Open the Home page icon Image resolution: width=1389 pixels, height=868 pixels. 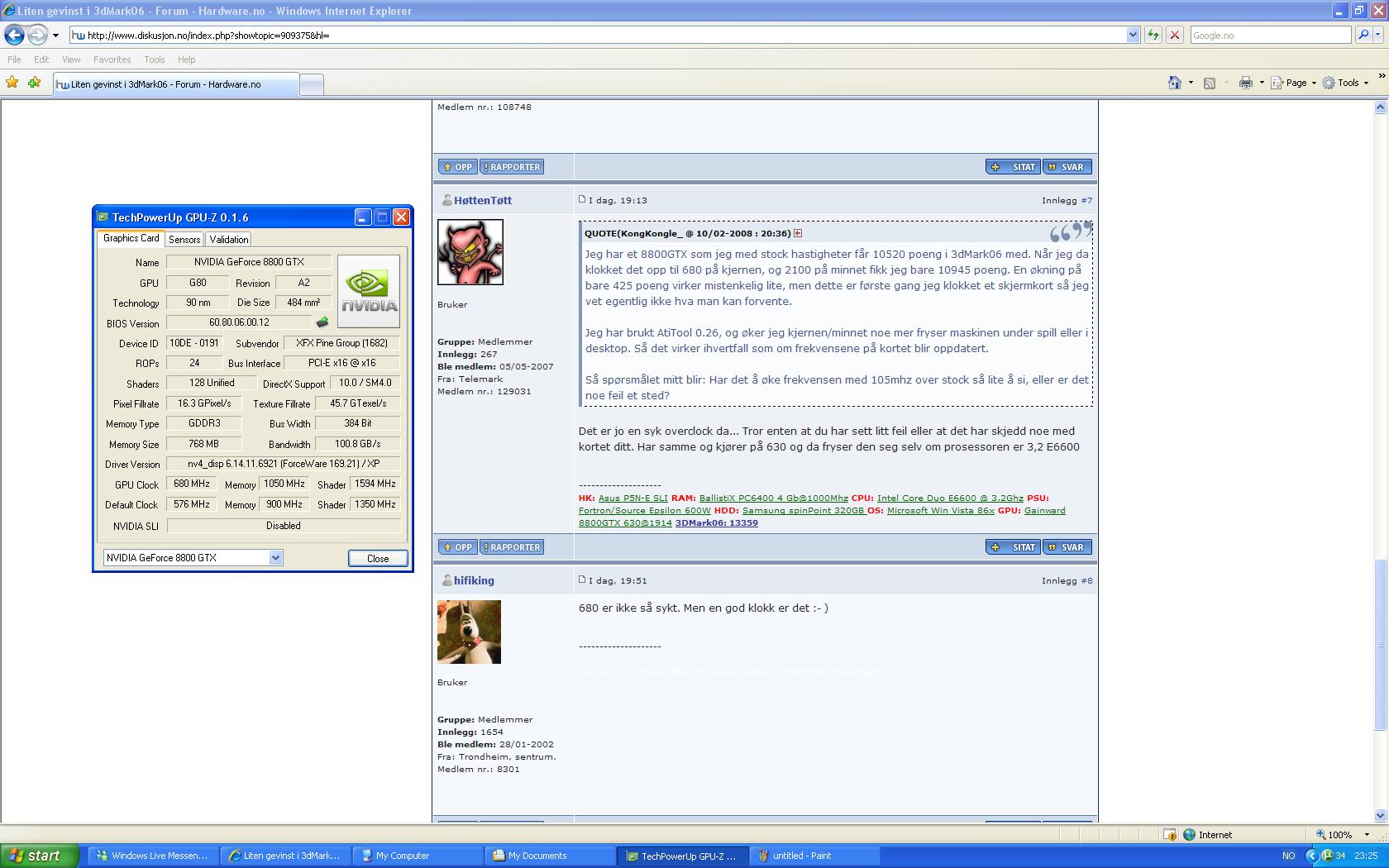click(x=1175, y=83)
